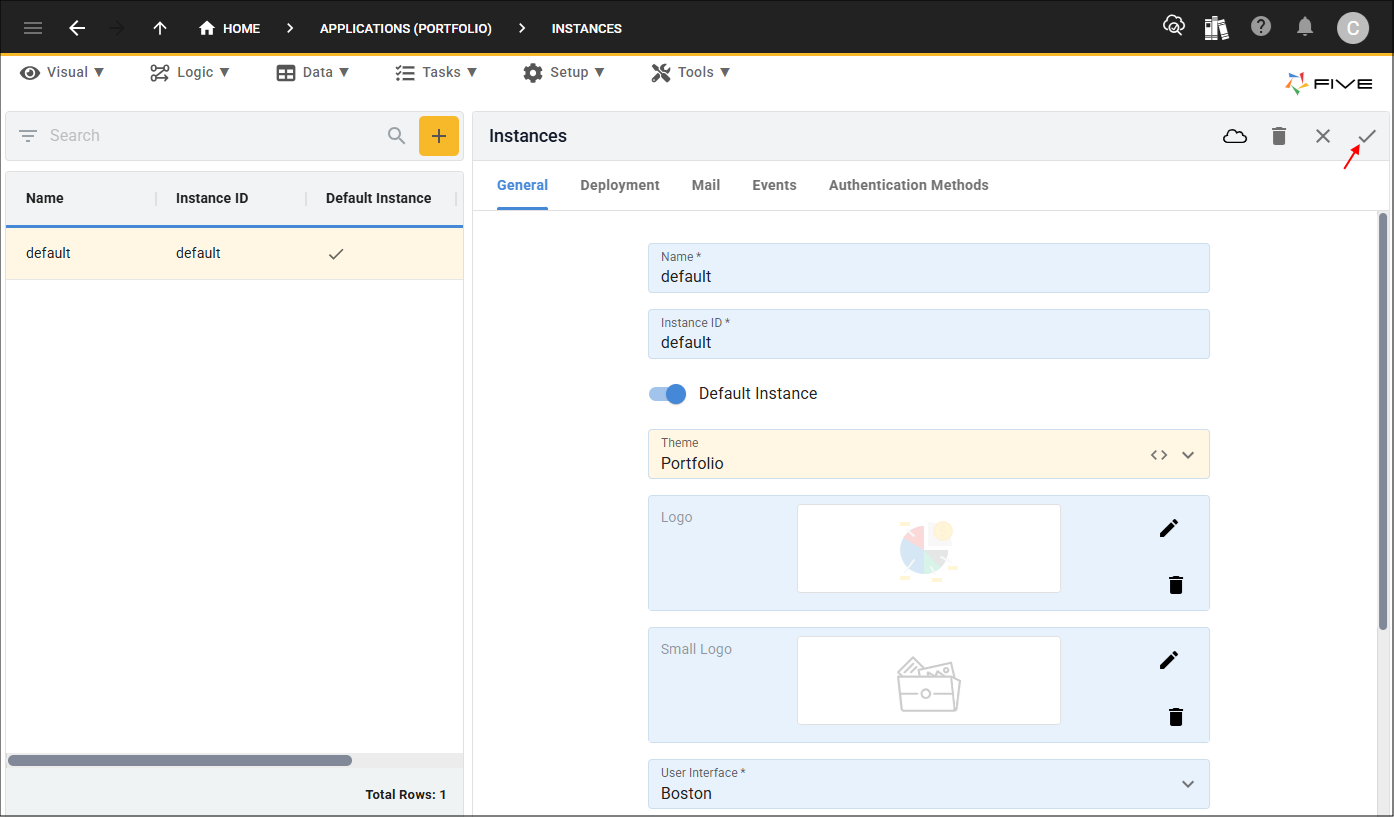Open the Logic menu
Viewport: 1394px width, 817px height.
click(x=190, y=72)
